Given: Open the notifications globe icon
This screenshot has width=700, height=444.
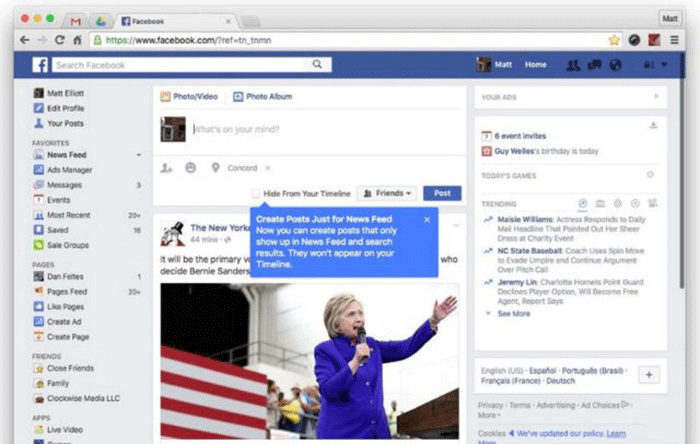Looking at the screenshot, I should [616, 65].
